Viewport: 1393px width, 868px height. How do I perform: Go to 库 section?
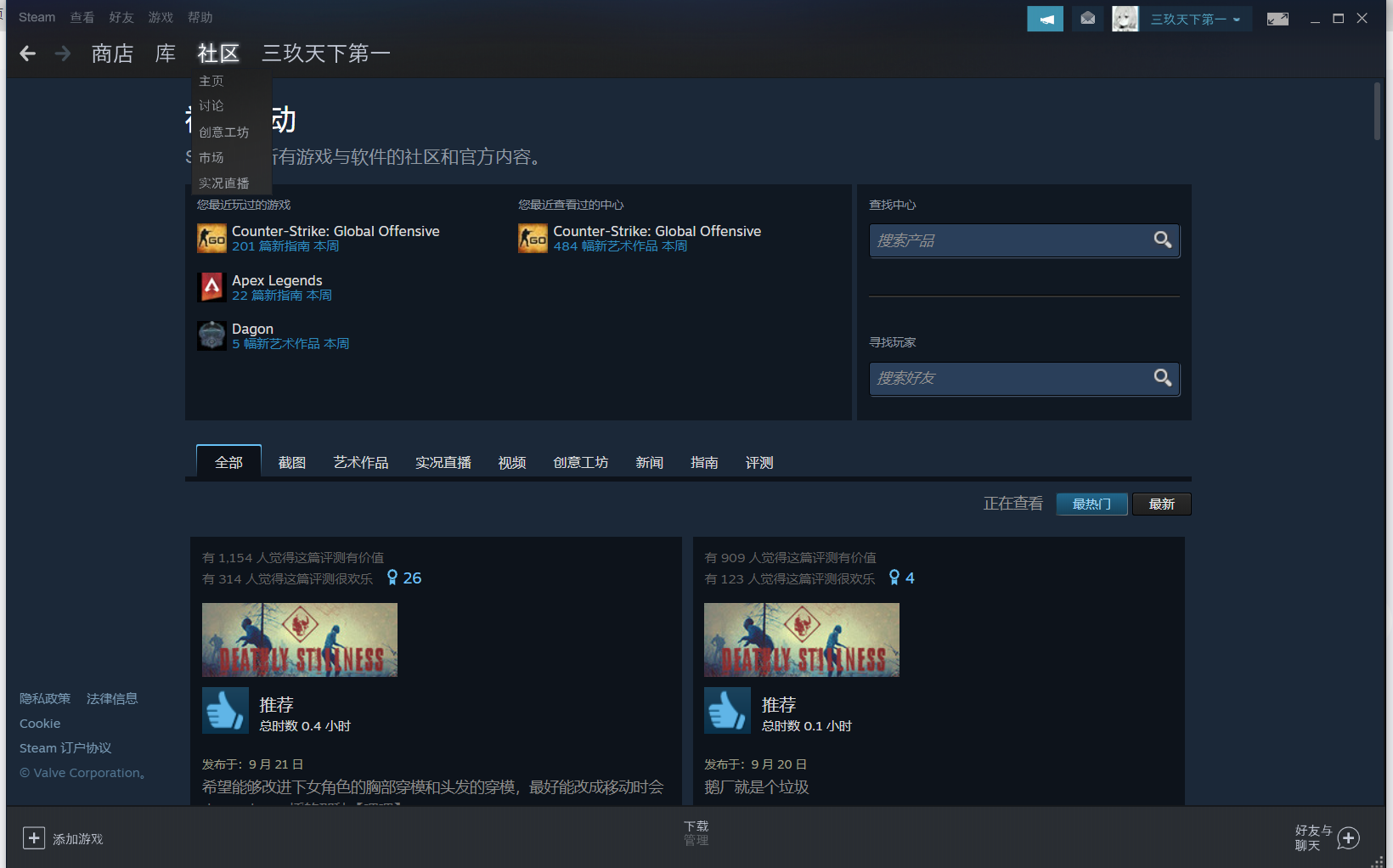(166, 54)
